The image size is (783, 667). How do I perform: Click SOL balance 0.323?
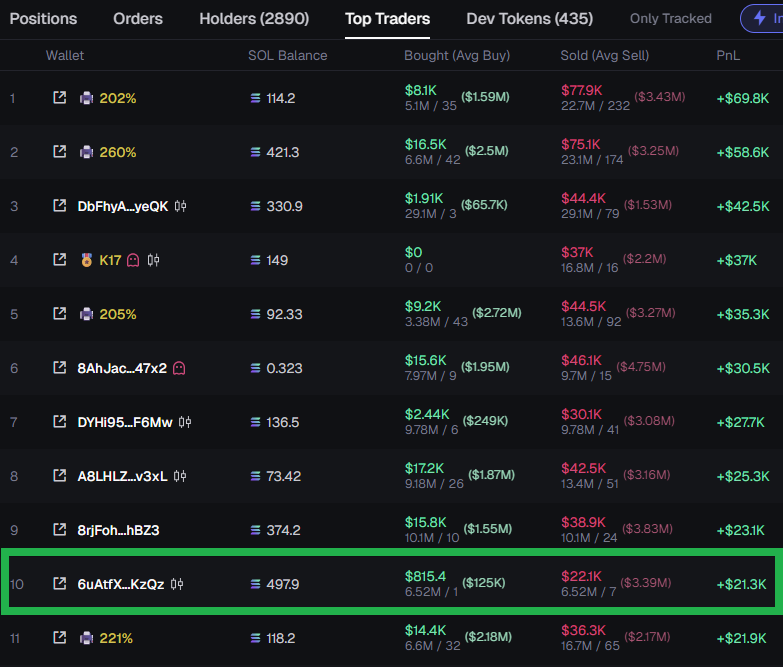pos(284,368)
